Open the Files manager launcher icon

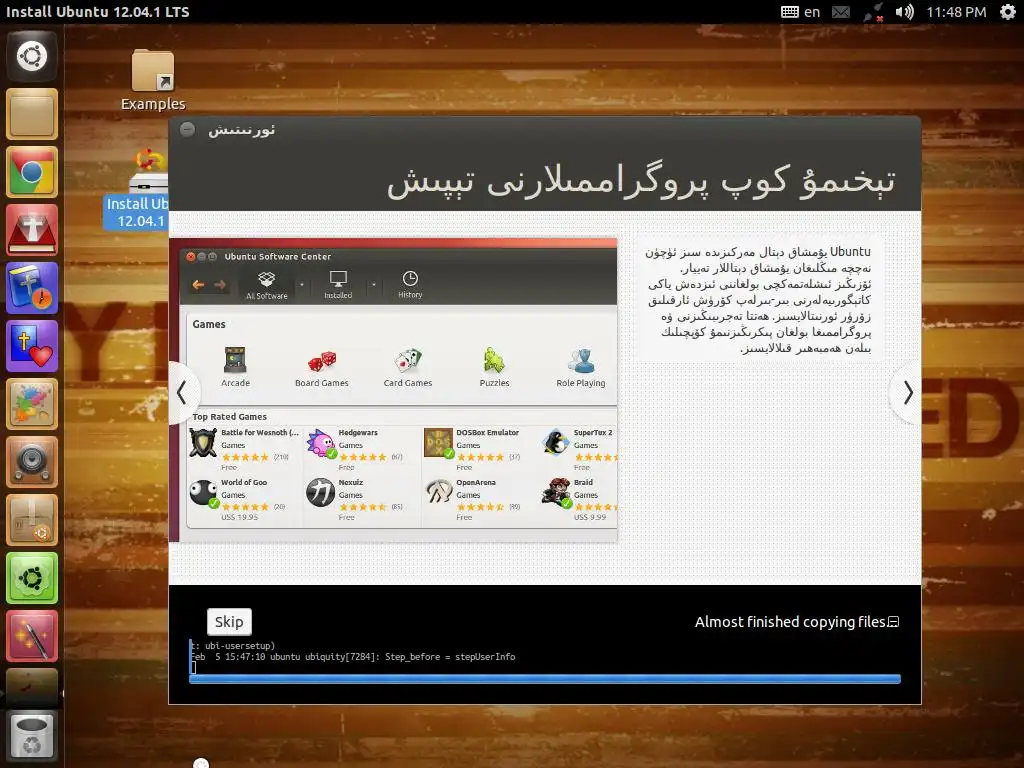[32, 114]
